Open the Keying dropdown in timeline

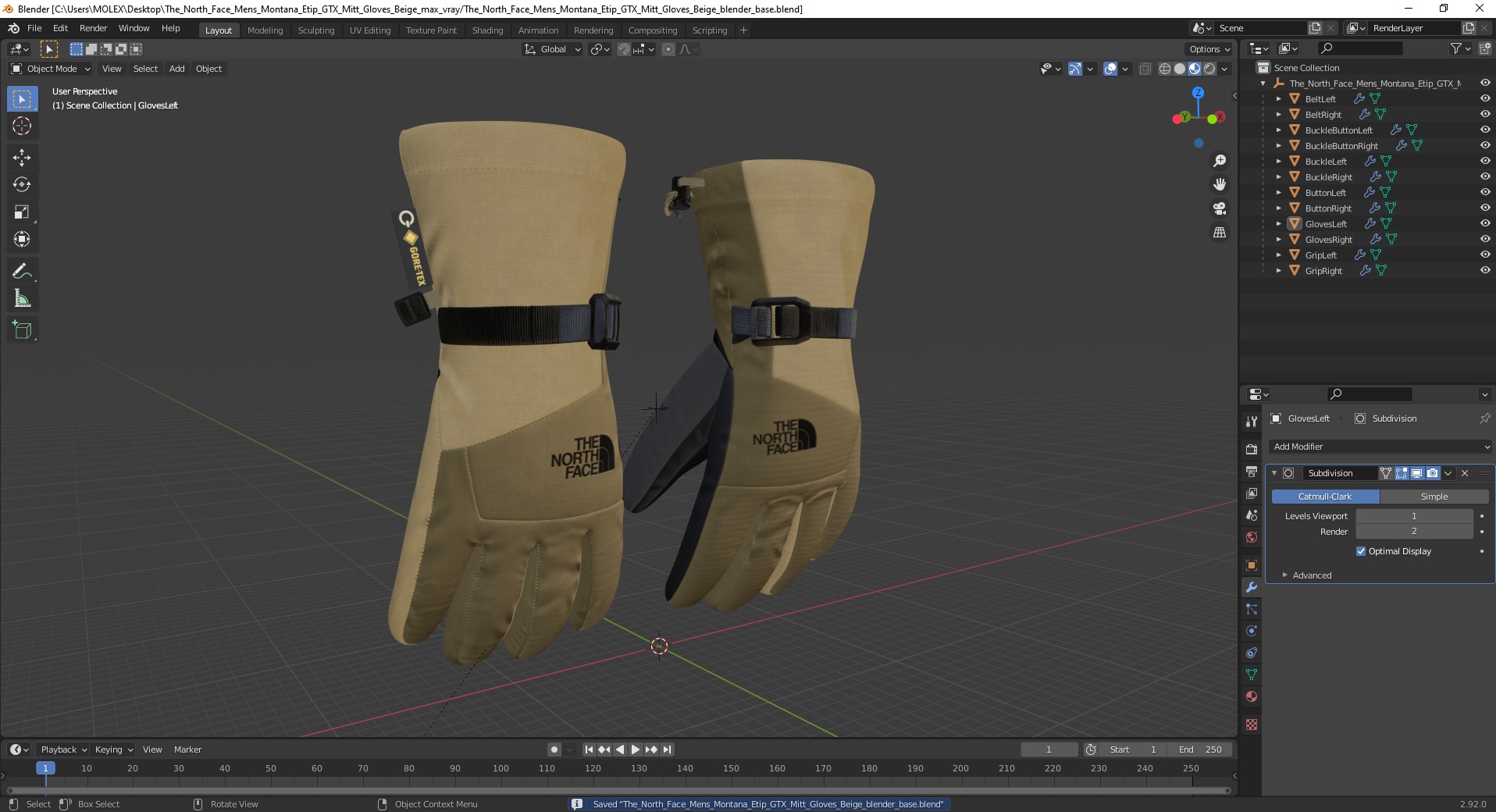[113, 750]
